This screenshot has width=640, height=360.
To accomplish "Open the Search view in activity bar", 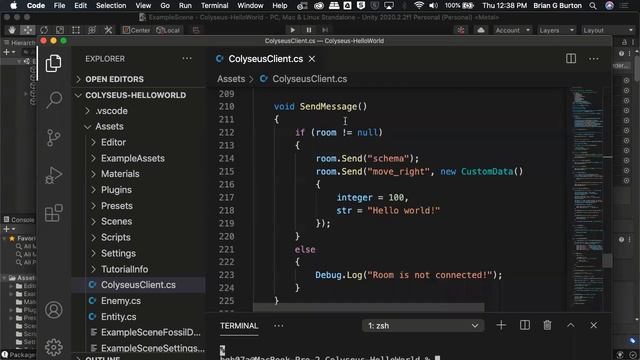I will point(53,100).
